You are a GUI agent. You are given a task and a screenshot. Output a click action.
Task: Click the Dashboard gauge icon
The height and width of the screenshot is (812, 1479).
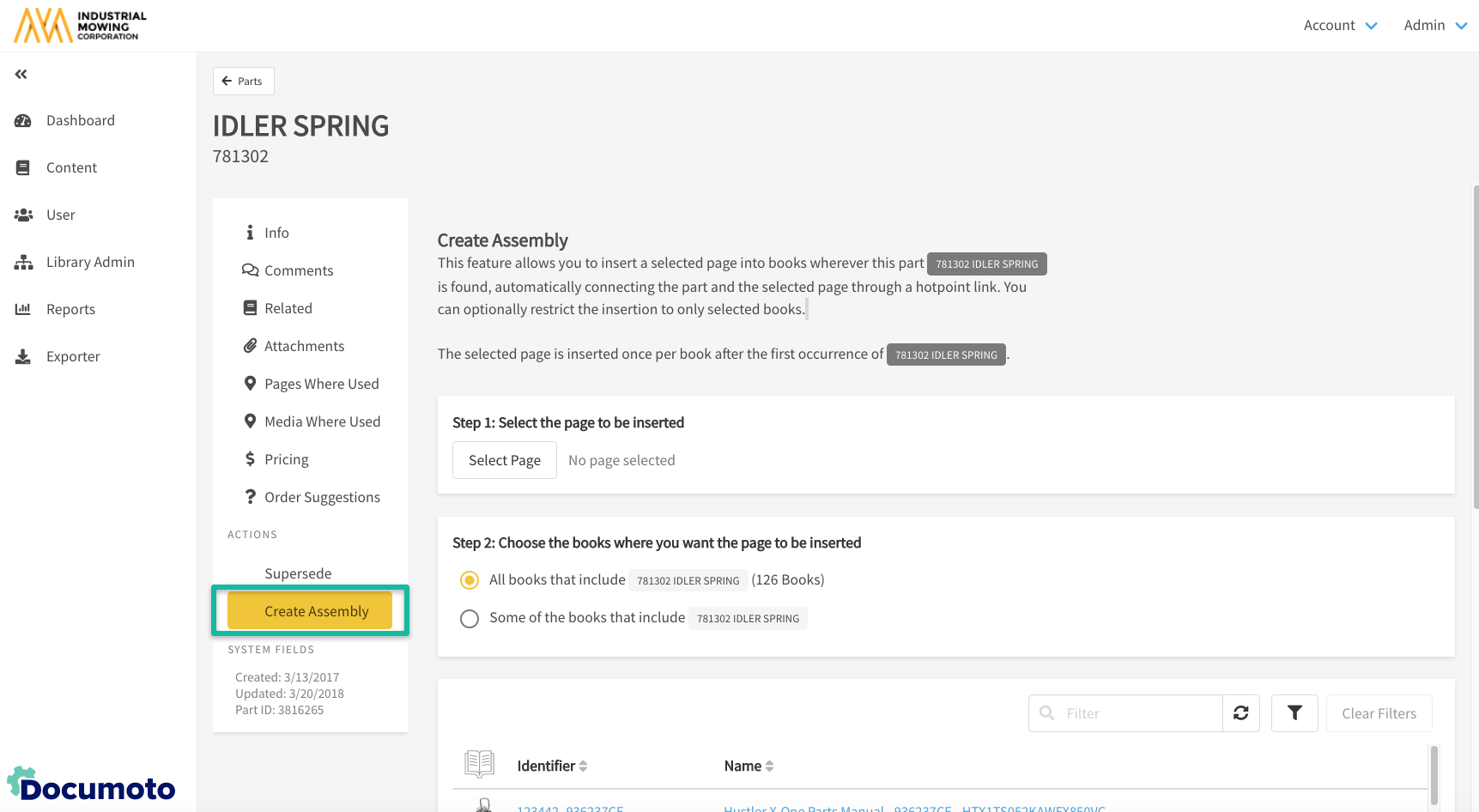[23, 121]
